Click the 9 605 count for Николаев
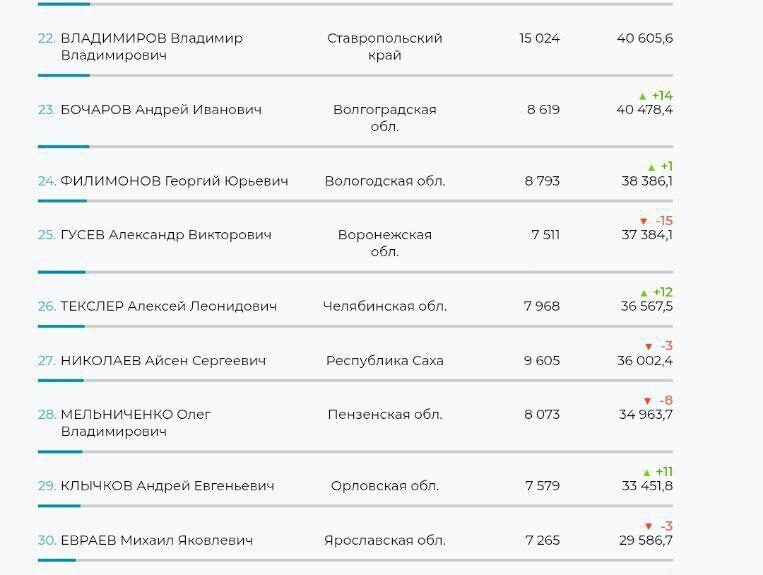Image resolution: width=763 pixels, height=575 pixels. [541, 360]
